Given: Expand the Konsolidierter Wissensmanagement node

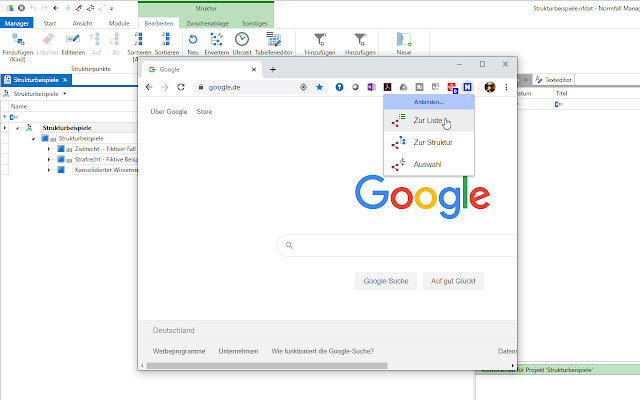Looking at the screenshot, I should coord(49,170).
